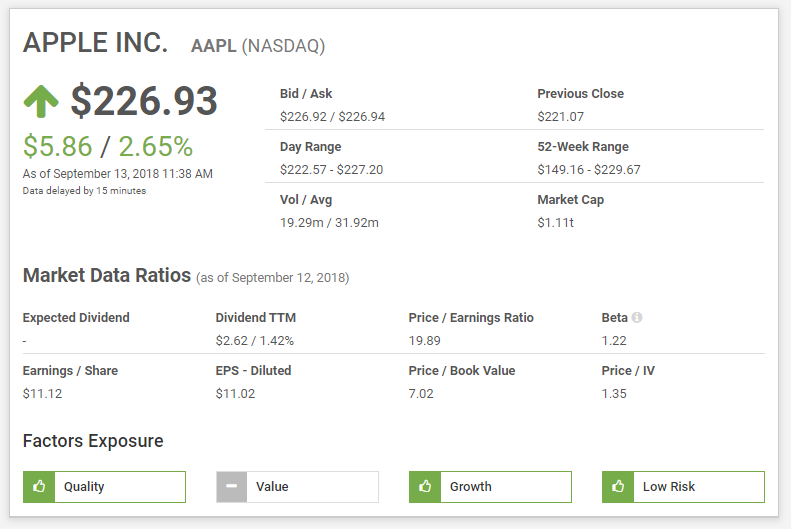Image resolution: width=791 pixels, height=529 pixels.
Task: Select the Value factor label
Action: point(272,487)
